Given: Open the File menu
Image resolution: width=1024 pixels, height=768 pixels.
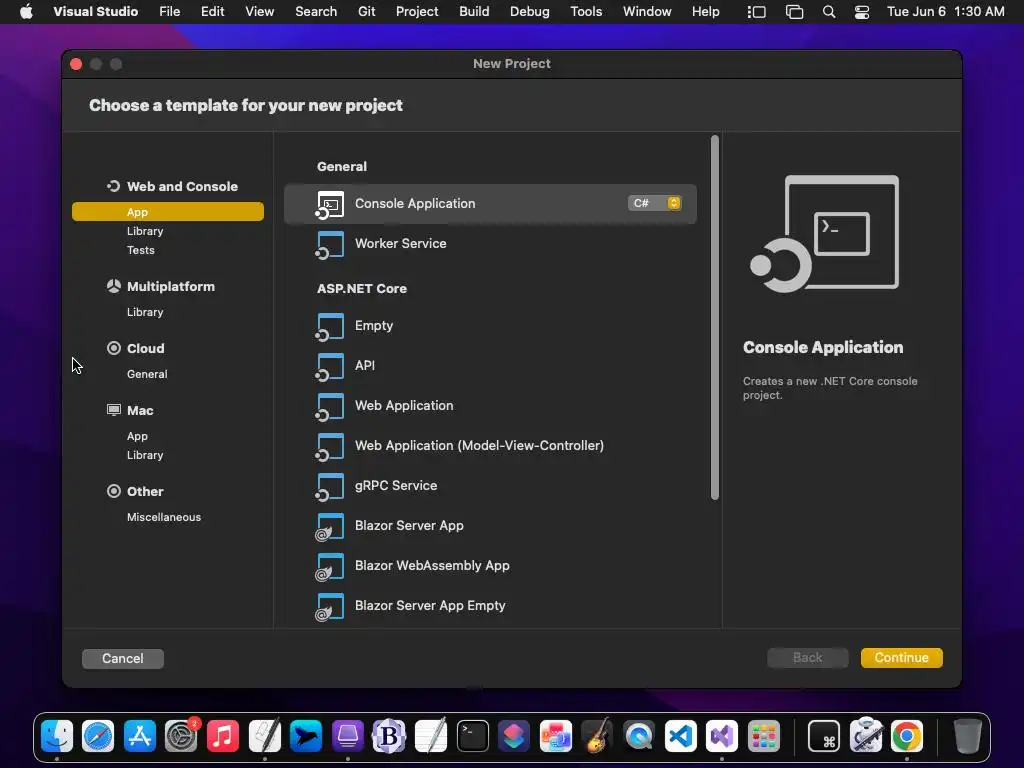Looking at the screenshot, I should pos(169,12).
